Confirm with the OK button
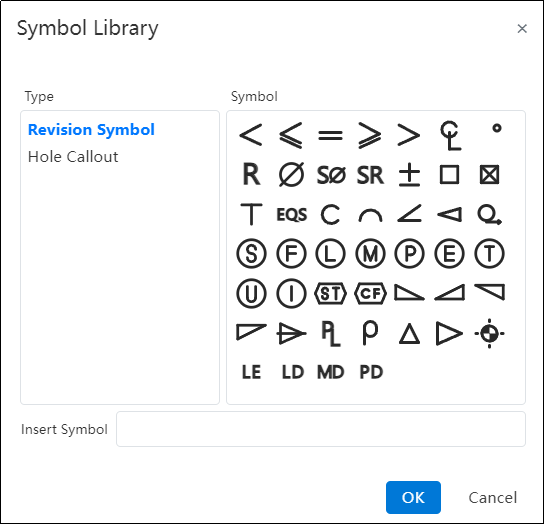Viewport: 544px width, 526px height. tap(413, 498)
